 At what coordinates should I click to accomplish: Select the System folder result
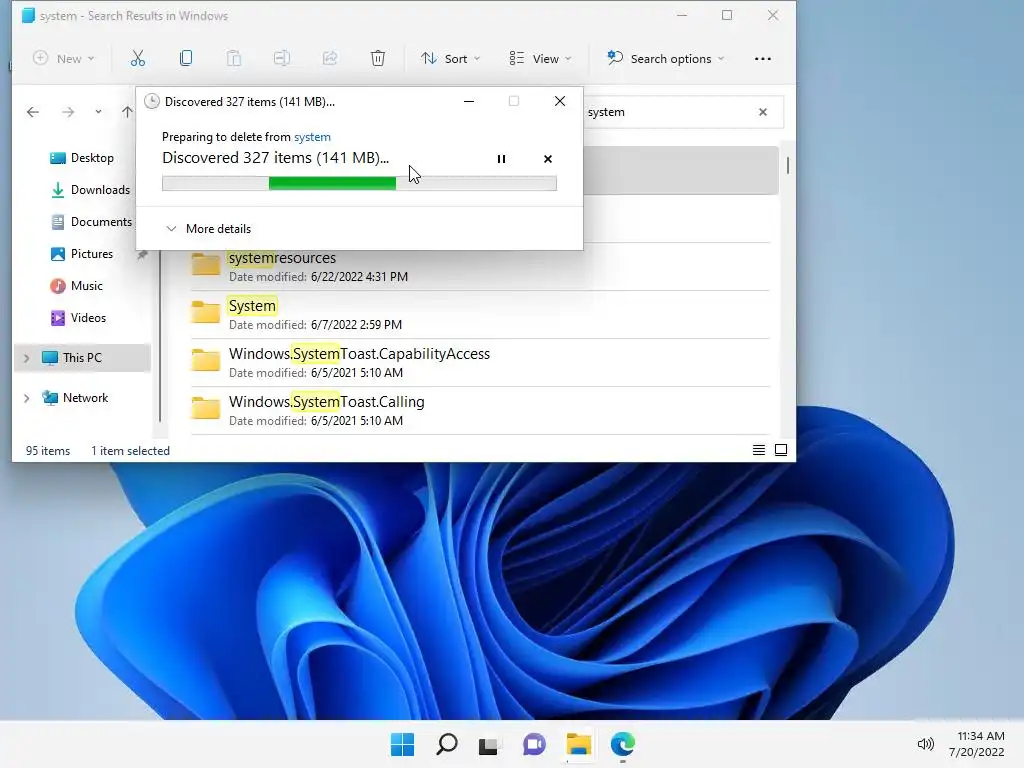[480, 315]
